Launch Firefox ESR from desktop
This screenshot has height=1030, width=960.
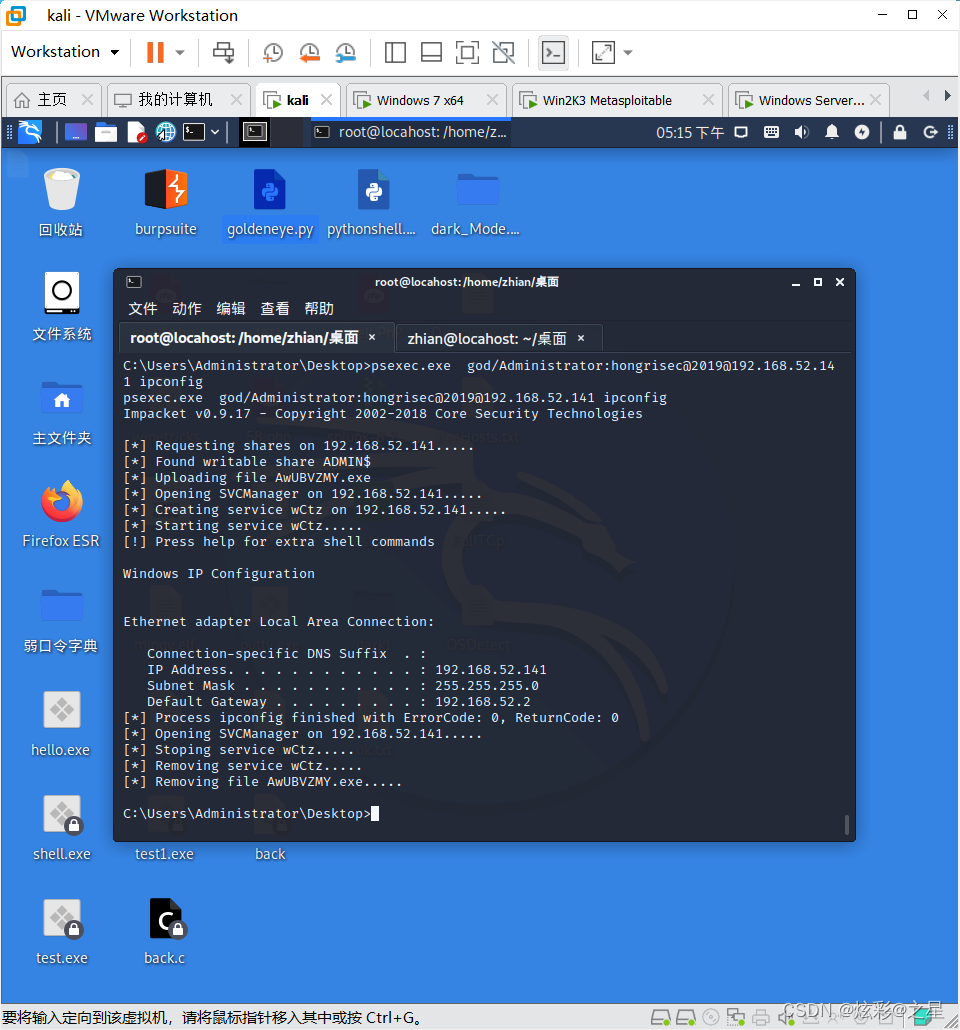point(61,514)
